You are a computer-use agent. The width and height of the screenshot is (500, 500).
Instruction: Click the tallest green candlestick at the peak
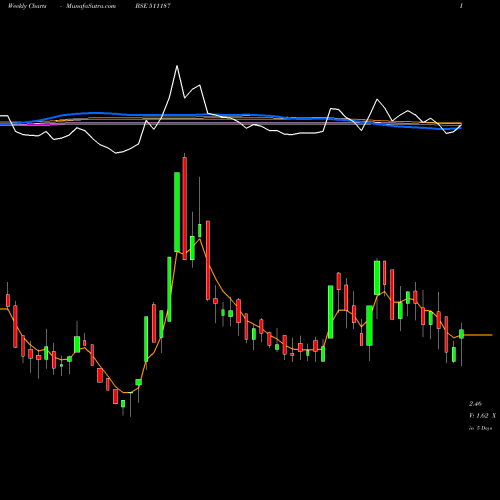tap(177, 212)
